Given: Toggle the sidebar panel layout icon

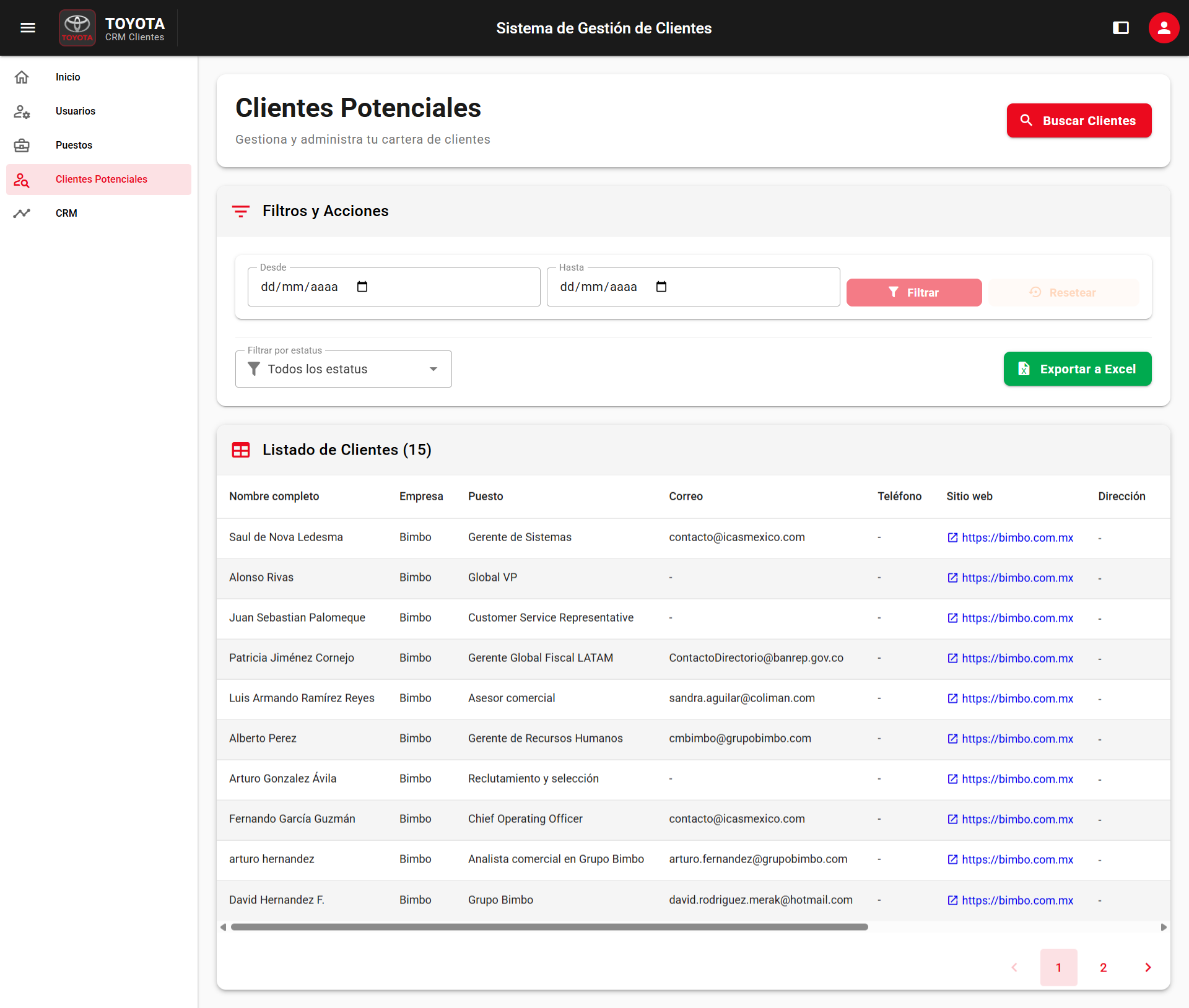Looking at the screenshot, I should point(1120,28).
